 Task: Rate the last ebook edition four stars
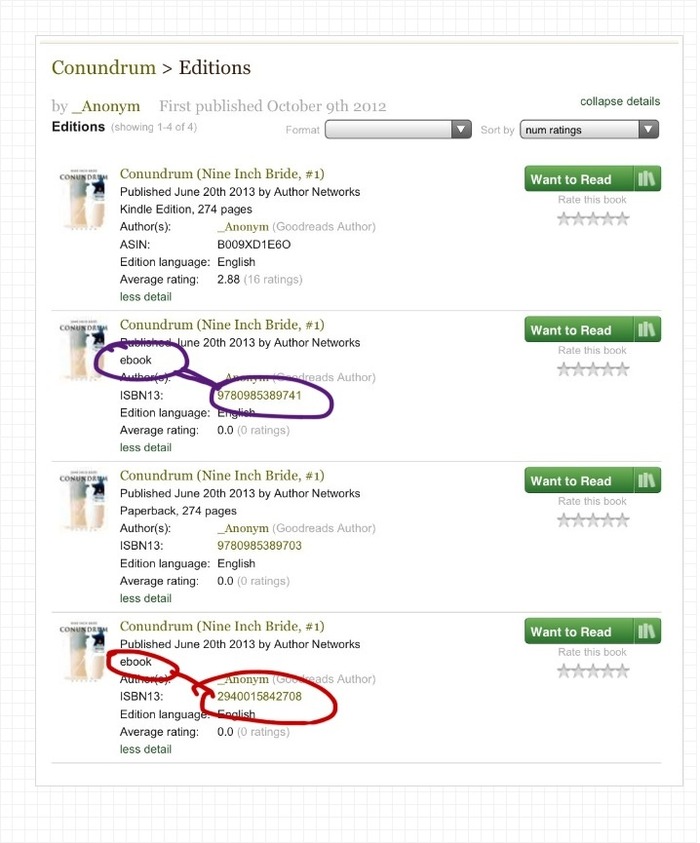pyautogui.click(x=608, y=671)
